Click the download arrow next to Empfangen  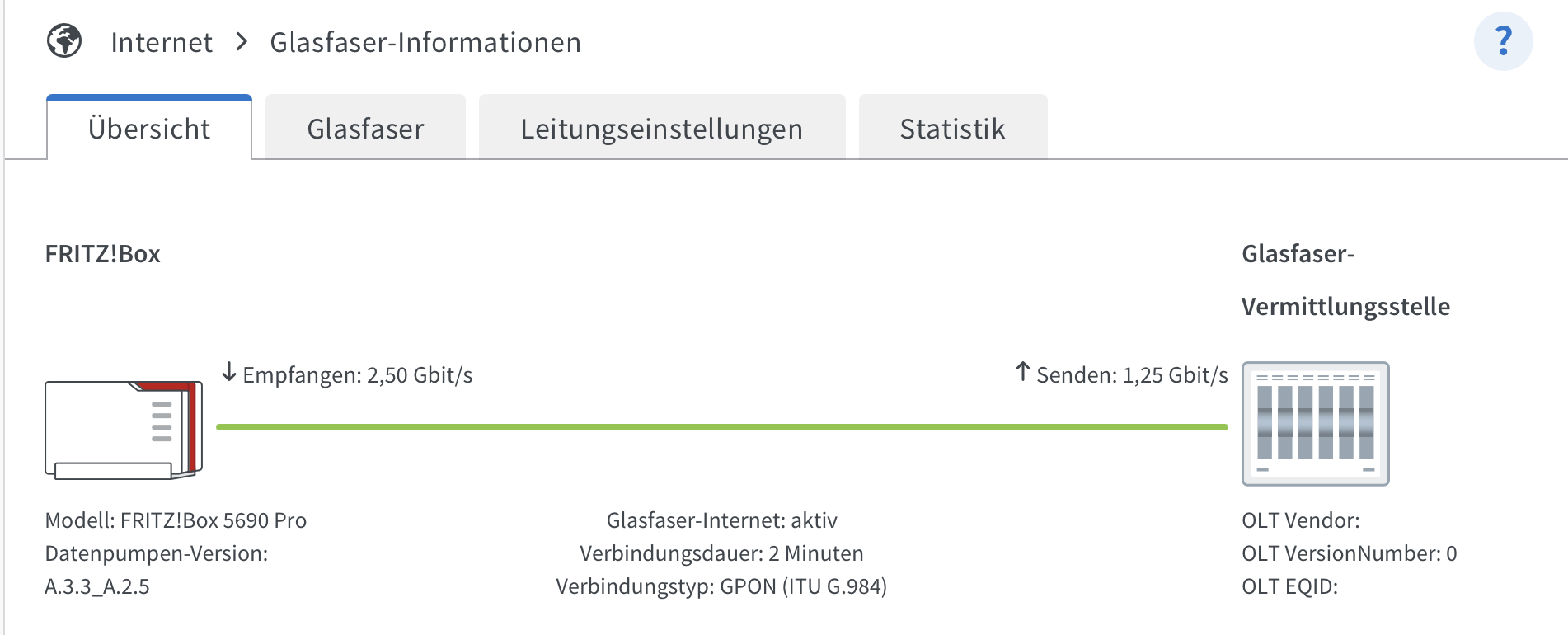[229, 373]
